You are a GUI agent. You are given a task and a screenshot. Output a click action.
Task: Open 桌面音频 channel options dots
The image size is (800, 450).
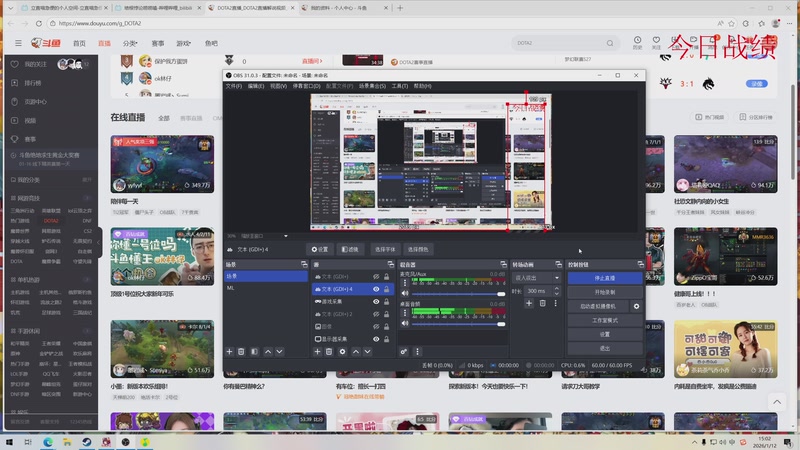point(405,313)
